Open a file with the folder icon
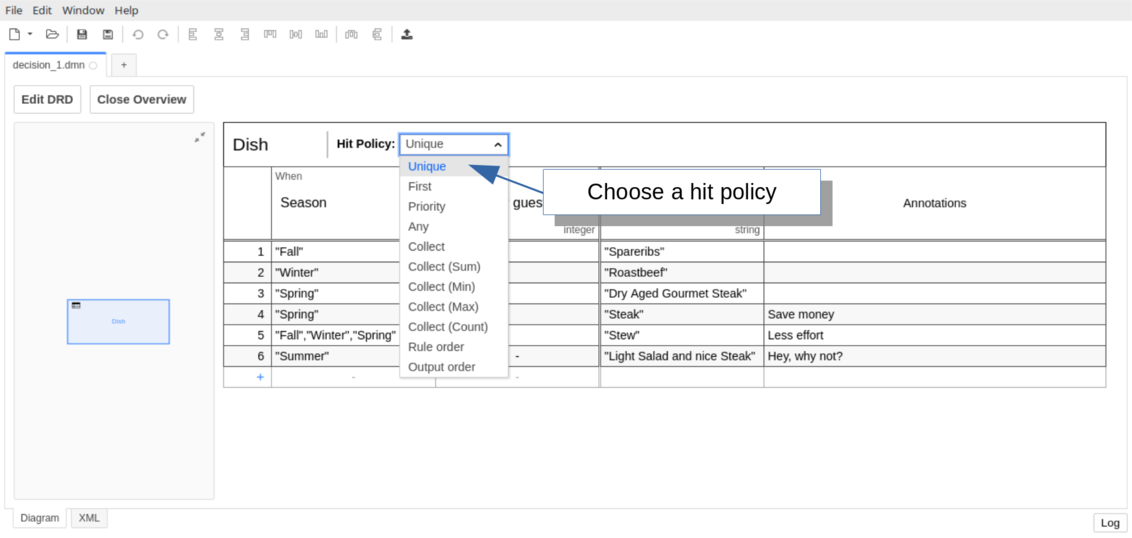This screenshot has width=1132, height=538. pyautogui.click(x=52, y=34)
